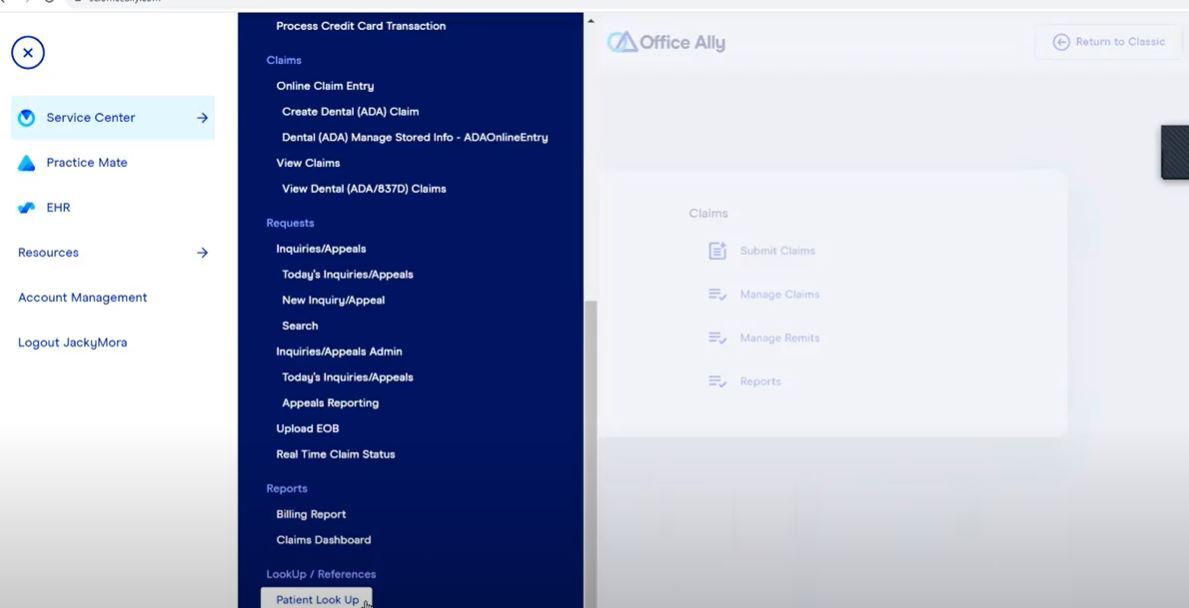This screenshot has height=608, width=1189.
Task: Click the submenu scrollbar thumb
Action: pyautogui.click(x=590, y=453)
